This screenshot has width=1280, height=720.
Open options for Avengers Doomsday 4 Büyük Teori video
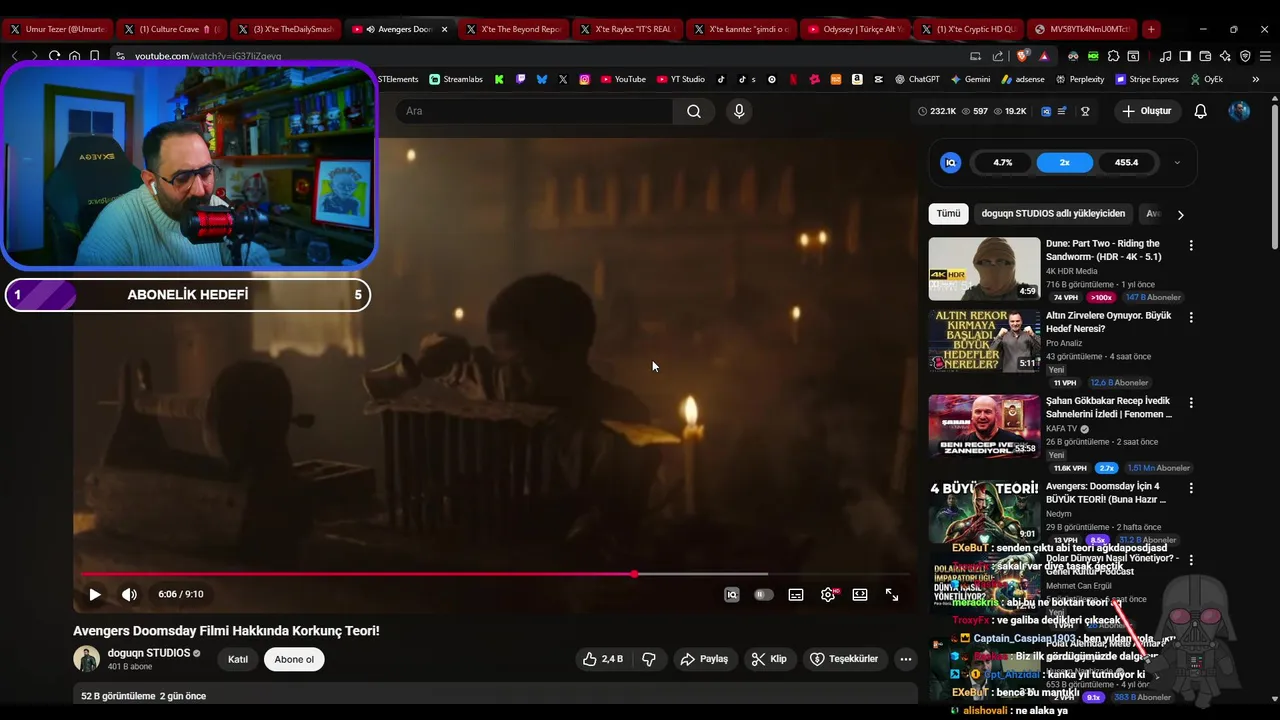[1191, 488]
